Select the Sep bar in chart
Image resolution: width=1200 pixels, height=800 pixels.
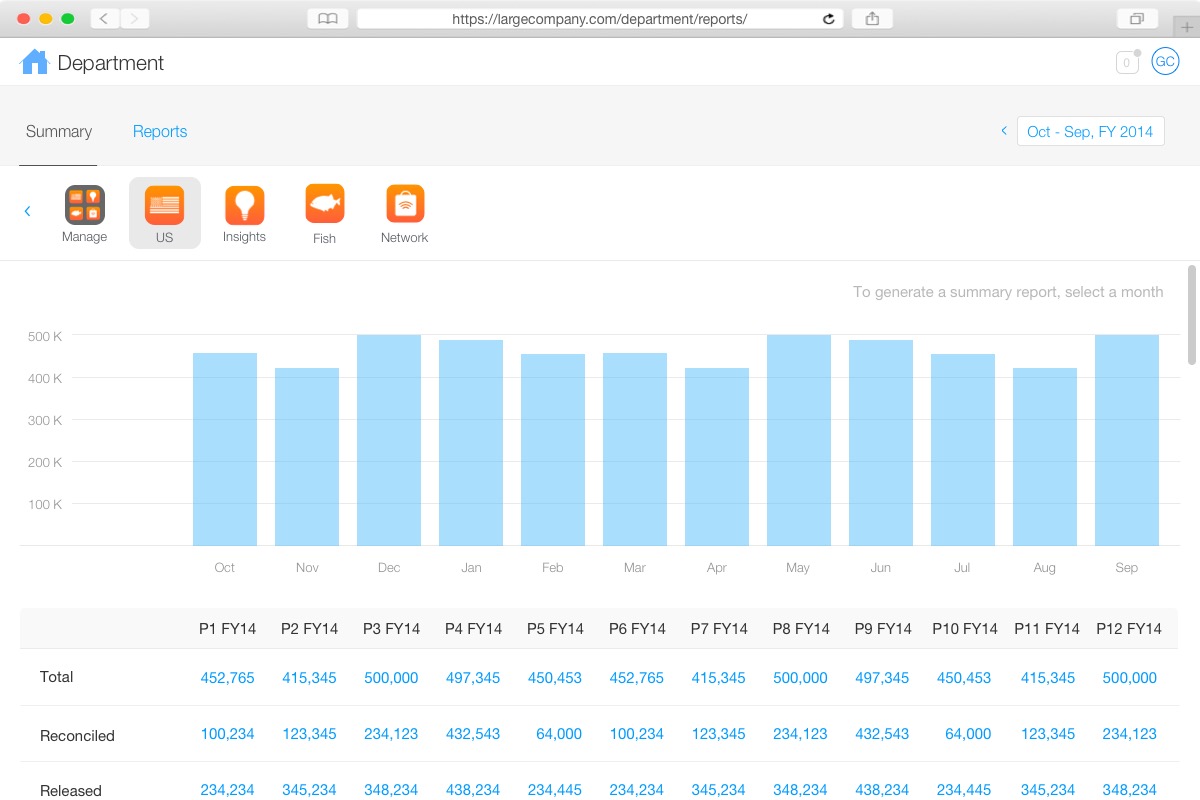click(x=1127, y=440)
